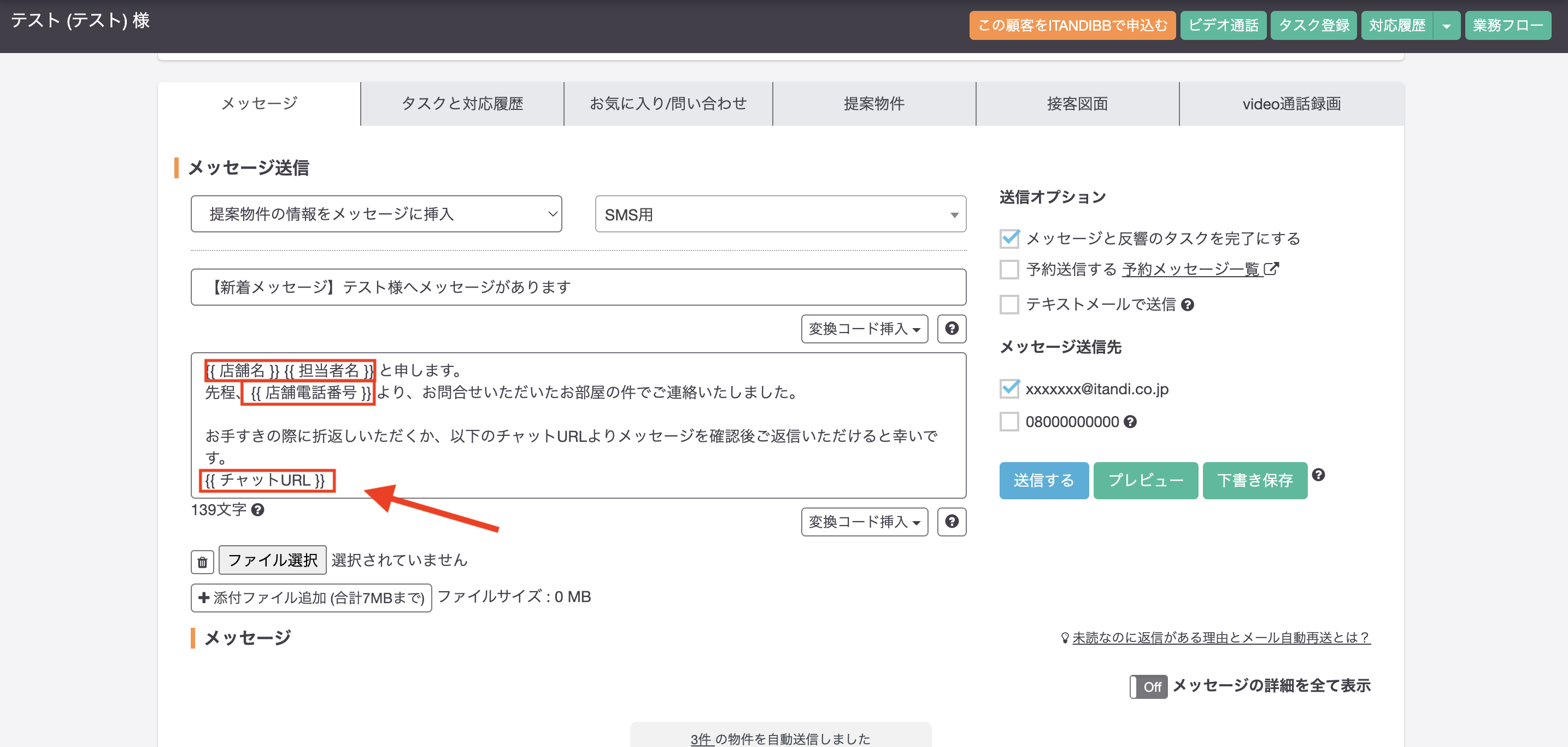Expand upper 変換コード挿入 dropdown under subject
1568x747 pixels.
pyautogui.click(x=865, y=329)
